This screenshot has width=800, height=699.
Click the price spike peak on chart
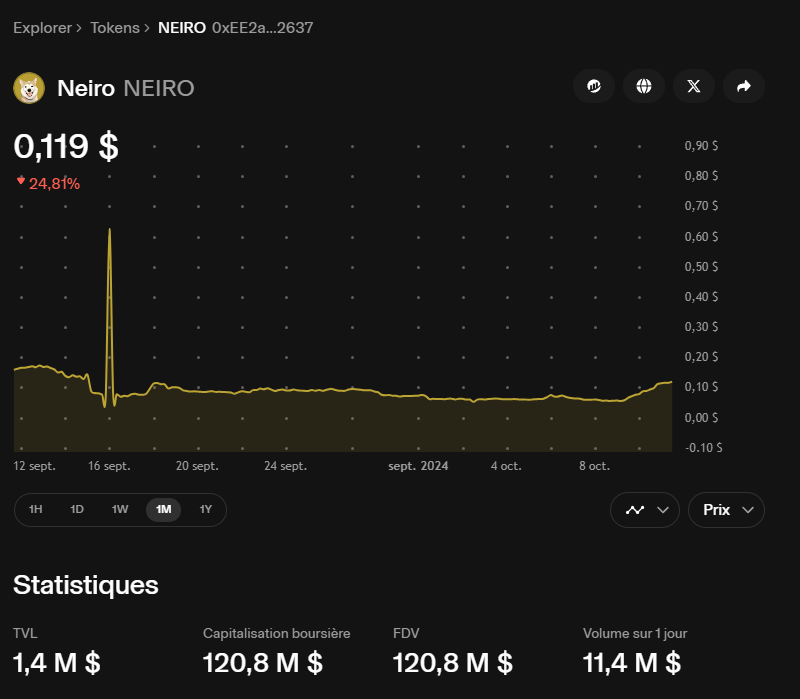(109, 230)
